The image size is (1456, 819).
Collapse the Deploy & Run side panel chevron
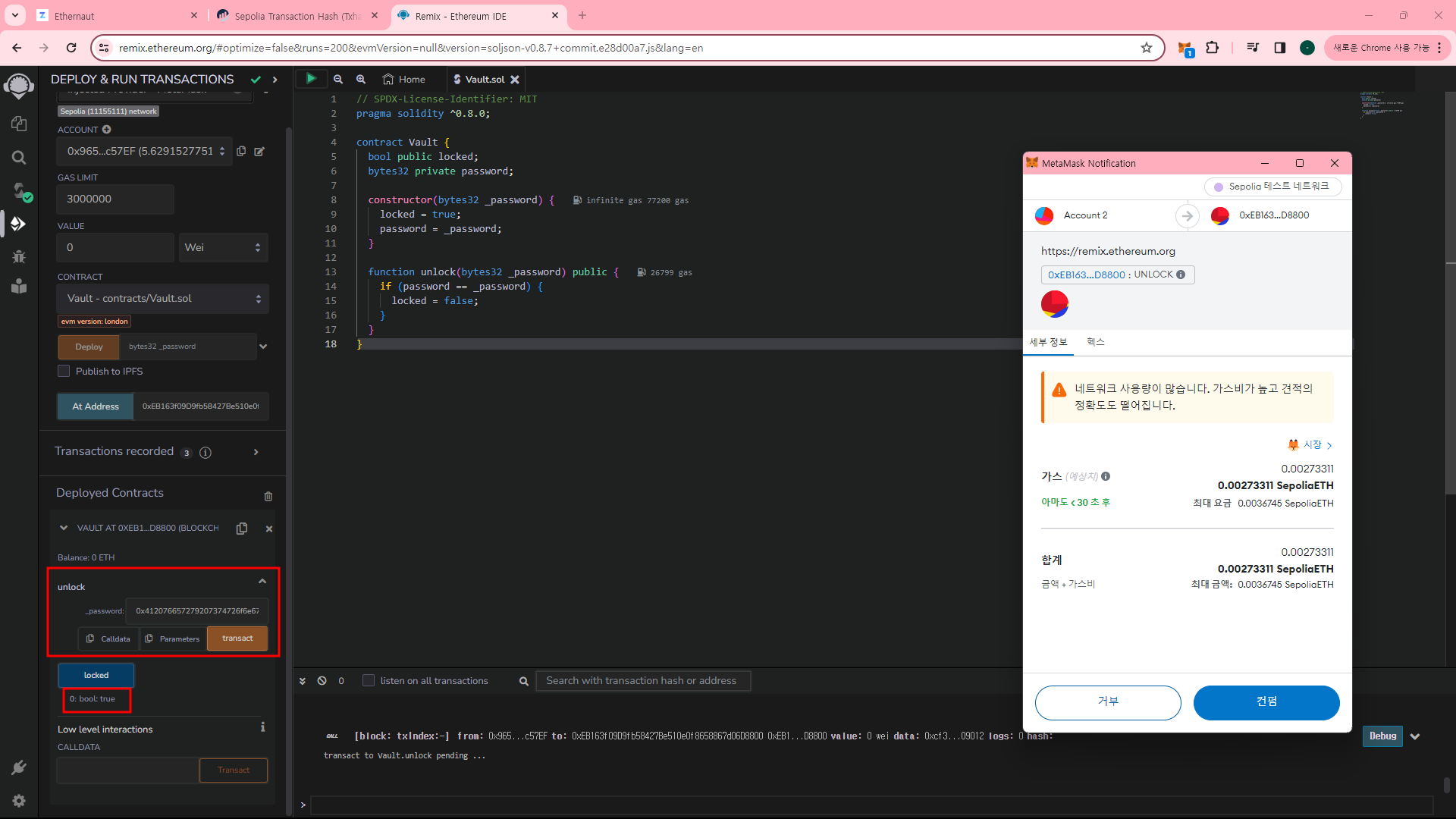click(275, 80)
